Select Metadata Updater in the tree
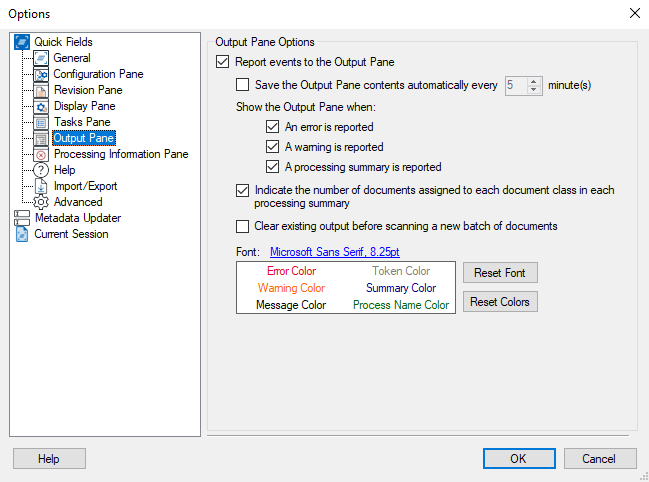The width and height of the screenshot is (649, 482). (78, 218)
